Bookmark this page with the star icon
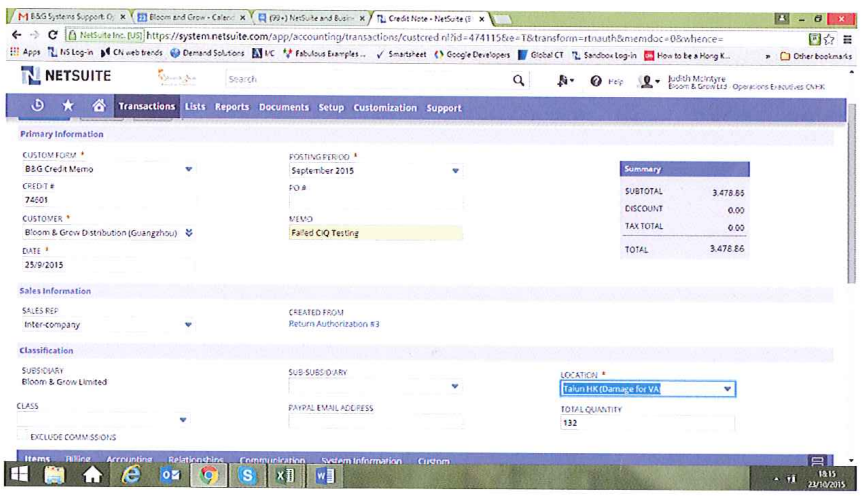Viewport: 861px width, 496px height. (829, 39)
